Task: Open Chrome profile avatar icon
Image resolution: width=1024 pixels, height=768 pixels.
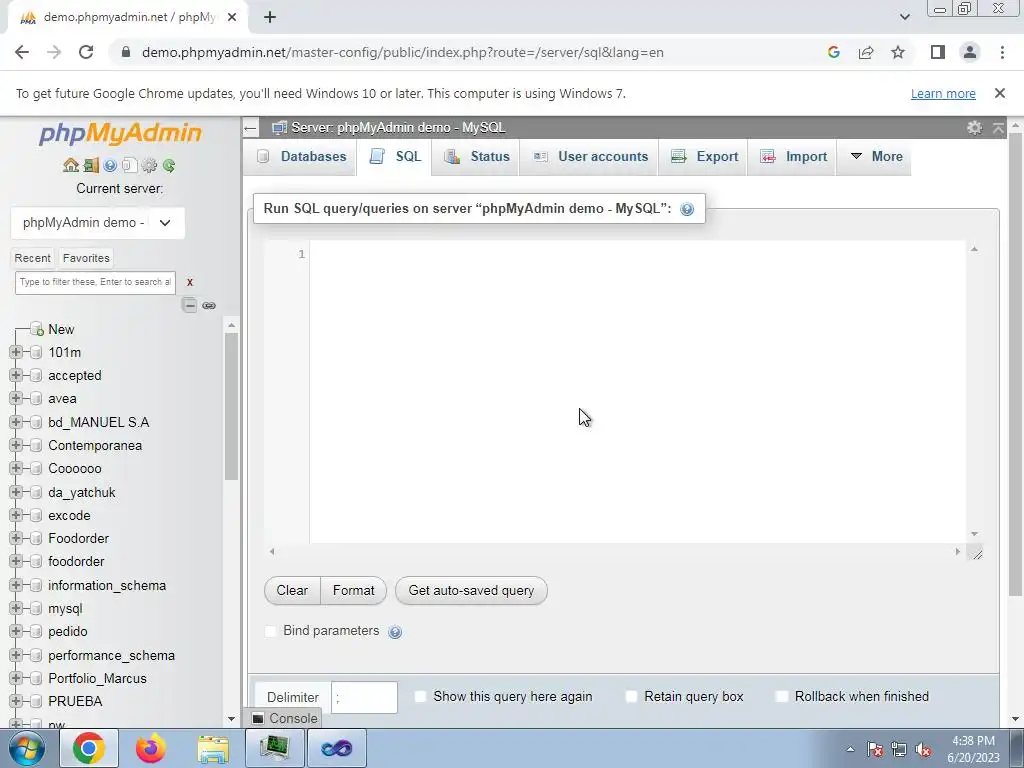Action: tap(970, 52)
